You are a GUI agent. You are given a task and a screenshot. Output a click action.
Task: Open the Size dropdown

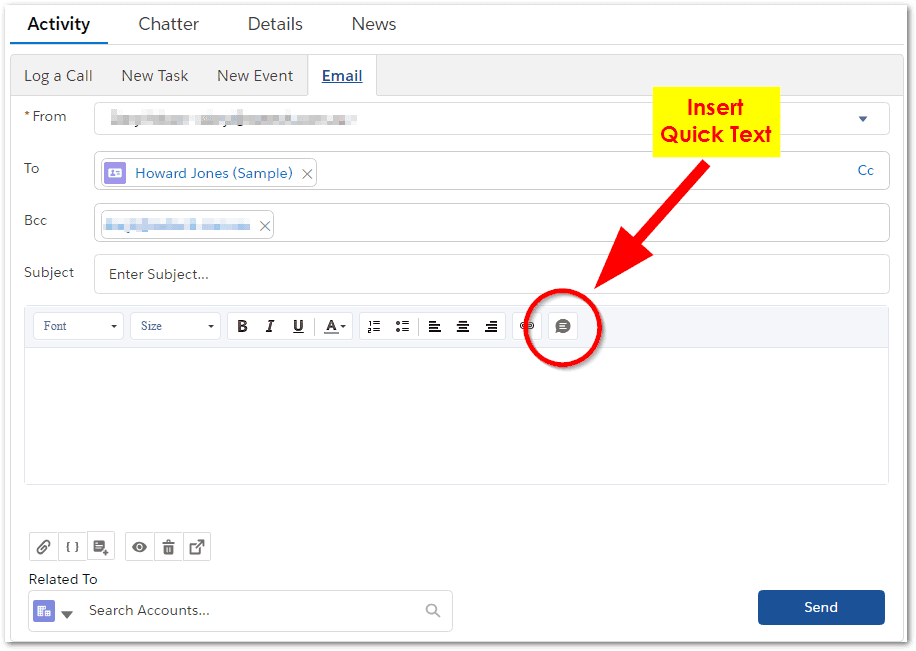(x=176, y=326)
